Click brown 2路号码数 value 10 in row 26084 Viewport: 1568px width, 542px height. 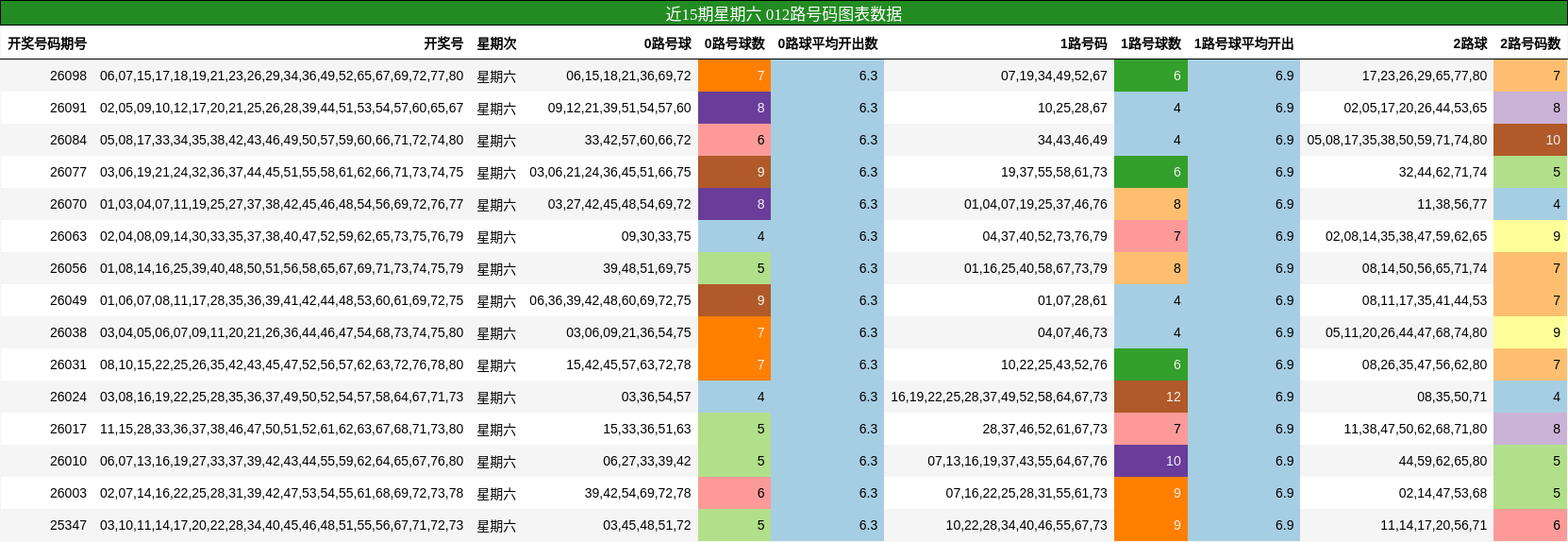click(x=1530, y=140)
